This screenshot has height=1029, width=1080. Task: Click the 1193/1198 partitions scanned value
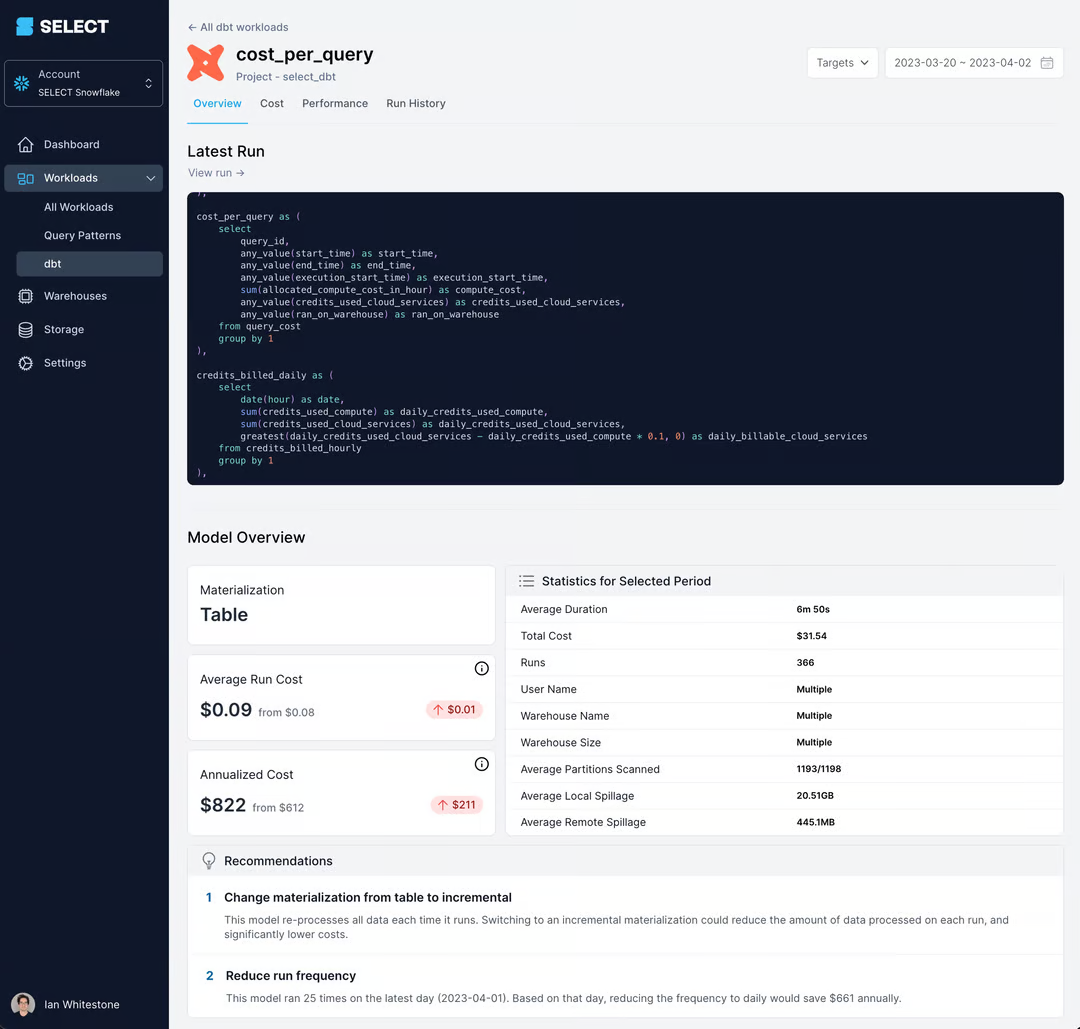(818, 769)
